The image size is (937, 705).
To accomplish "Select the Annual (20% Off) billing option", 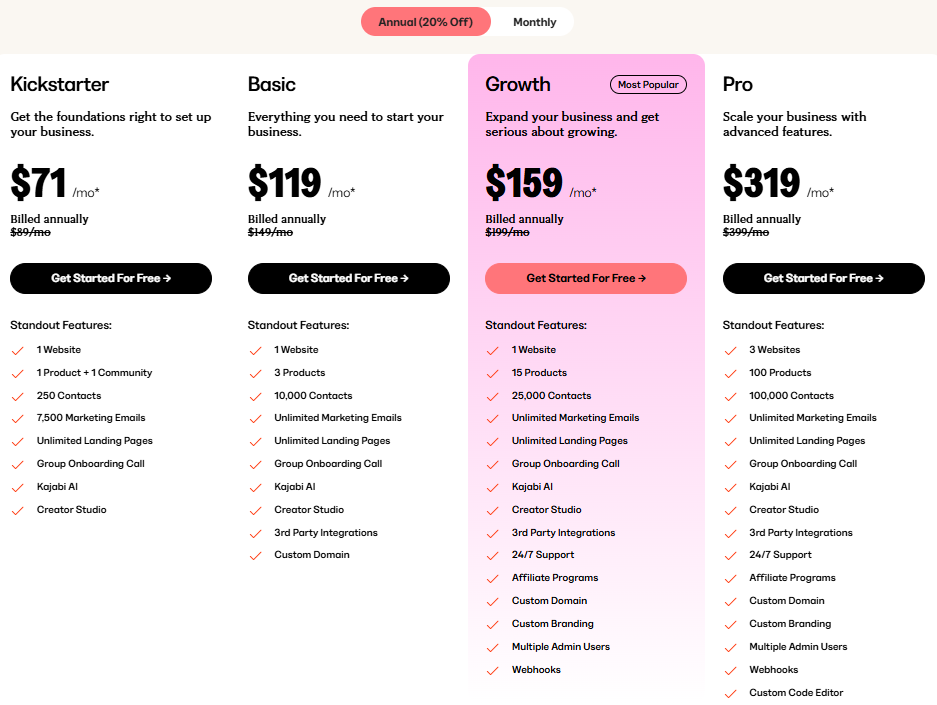I will point(425,21).
